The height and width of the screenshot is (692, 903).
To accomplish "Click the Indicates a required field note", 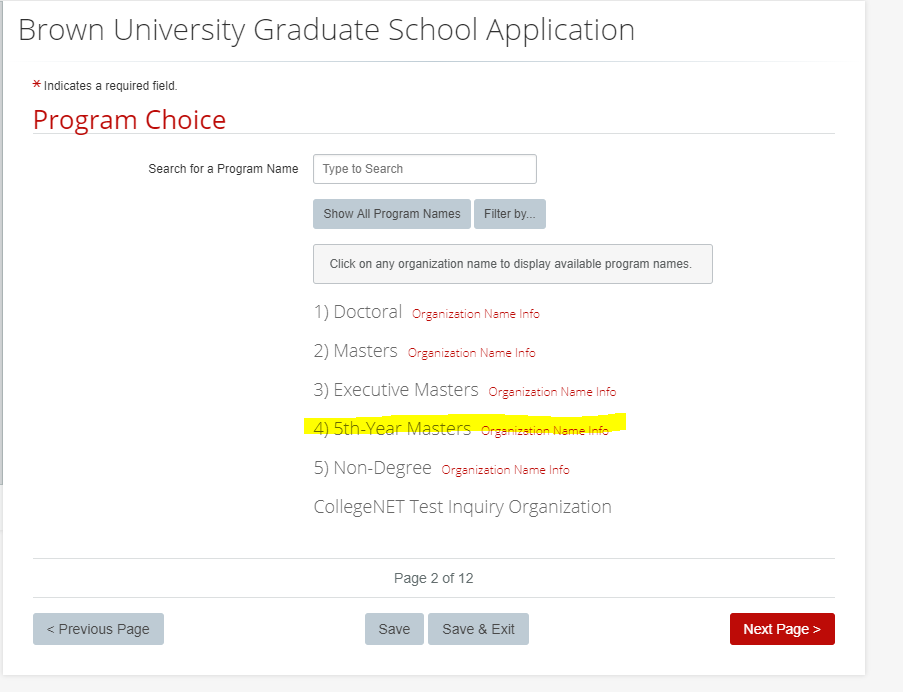I will [x=105, y=86].
